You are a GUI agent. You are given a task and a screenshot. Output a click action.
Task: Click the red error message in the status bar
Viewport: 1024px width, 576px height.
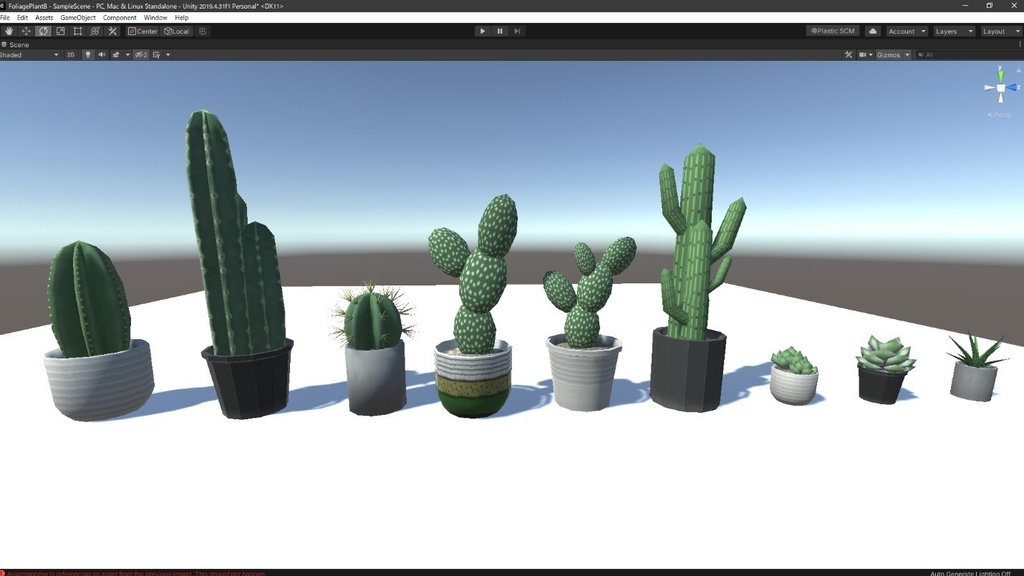point(130,572)
